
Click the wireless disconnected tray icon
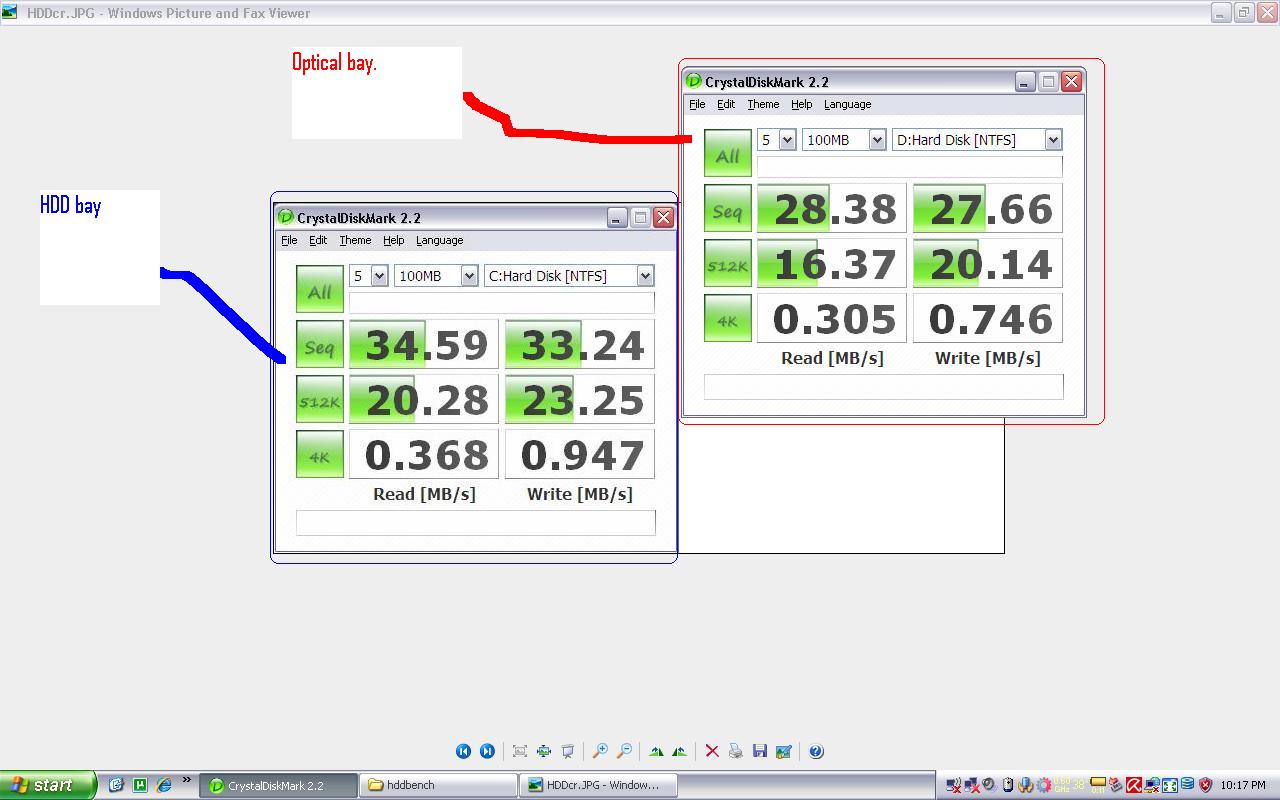(954, 785)
